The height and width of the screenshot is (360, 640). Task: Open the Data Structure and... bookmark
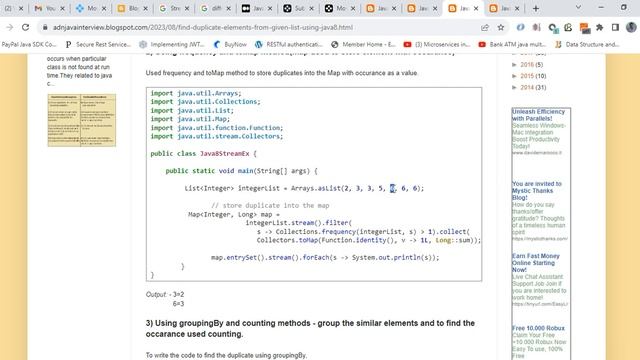pos(587,44)
